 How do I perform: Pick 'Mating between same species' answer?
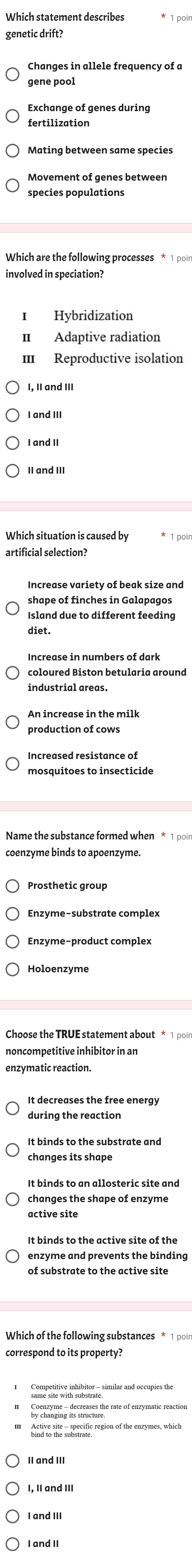pos(12,150)
